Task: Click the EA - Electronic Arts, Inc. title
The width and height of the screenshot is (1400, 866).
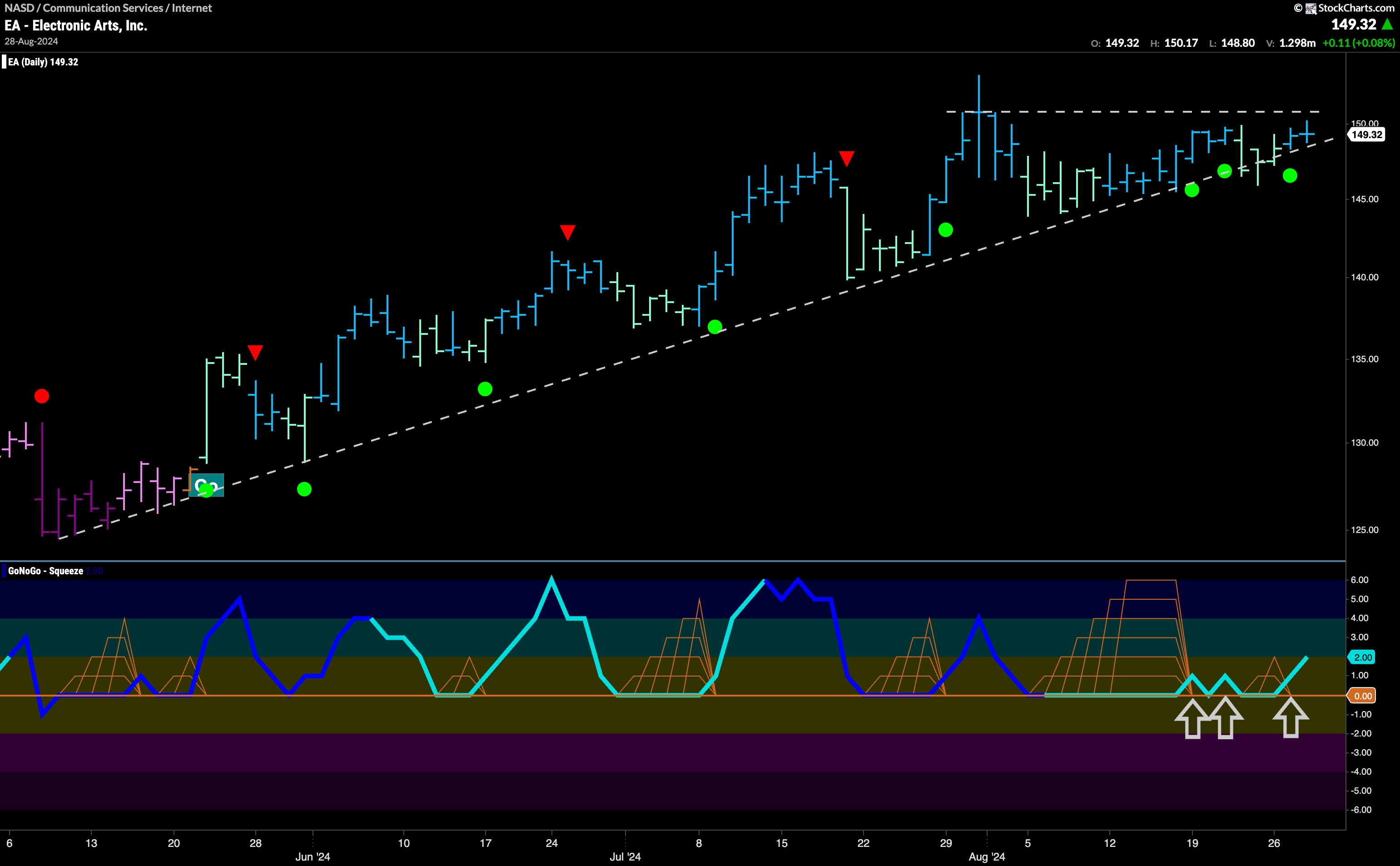Action: 75,25
